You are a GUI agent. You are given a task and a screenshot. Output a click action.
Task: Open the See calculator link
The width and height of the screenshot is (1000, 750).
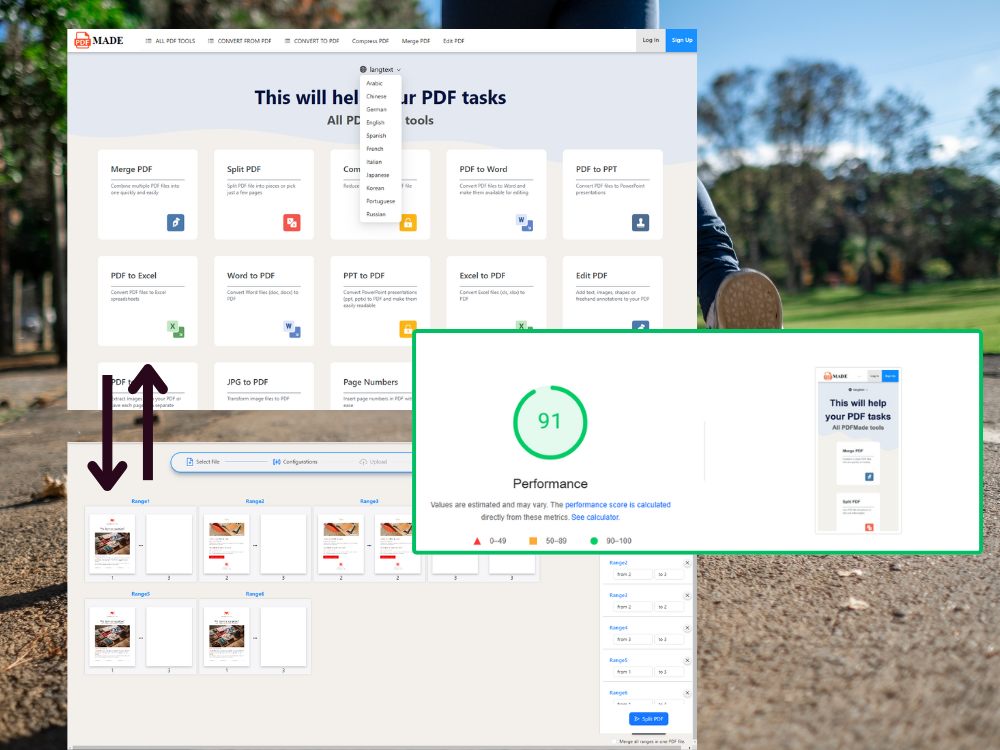(x=595, y=517)
